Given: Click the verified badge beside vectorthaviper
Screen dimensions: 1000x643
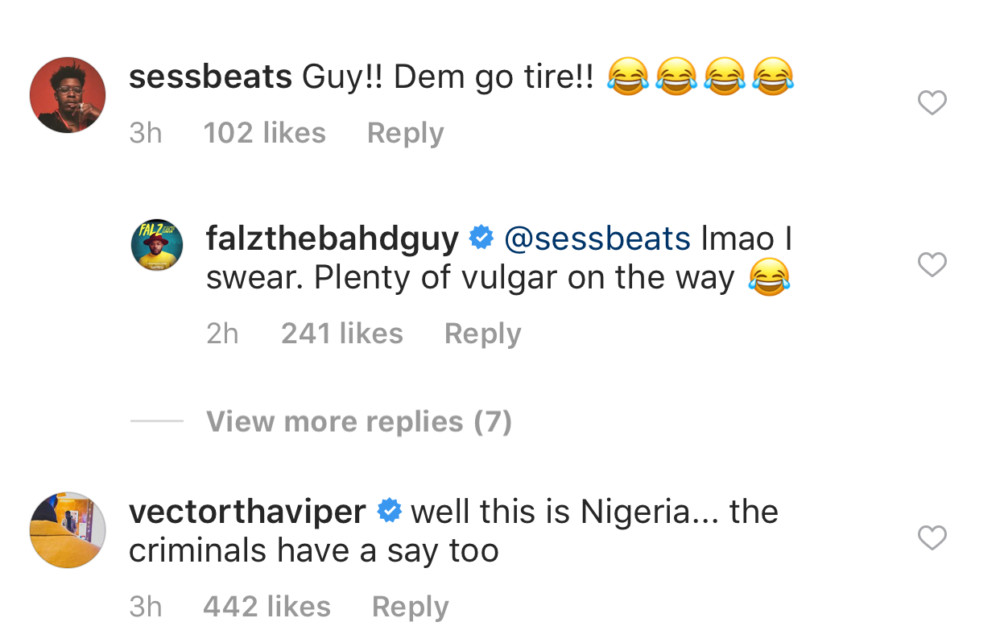Looking at the screenshot, I should 389,512.
